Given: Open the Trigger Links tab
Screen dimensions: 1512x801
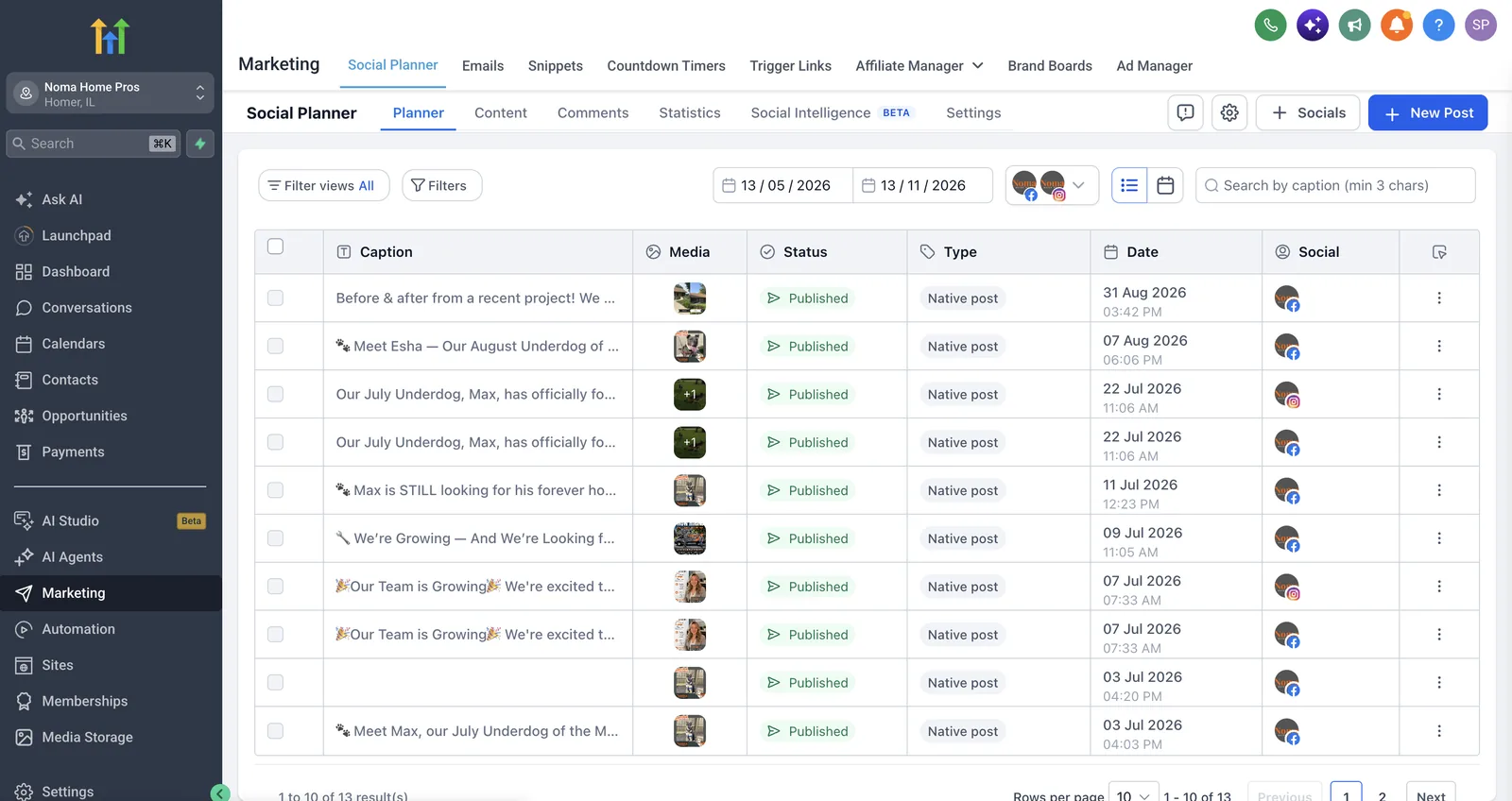Looking at the screenshot, I should (791, 66).
